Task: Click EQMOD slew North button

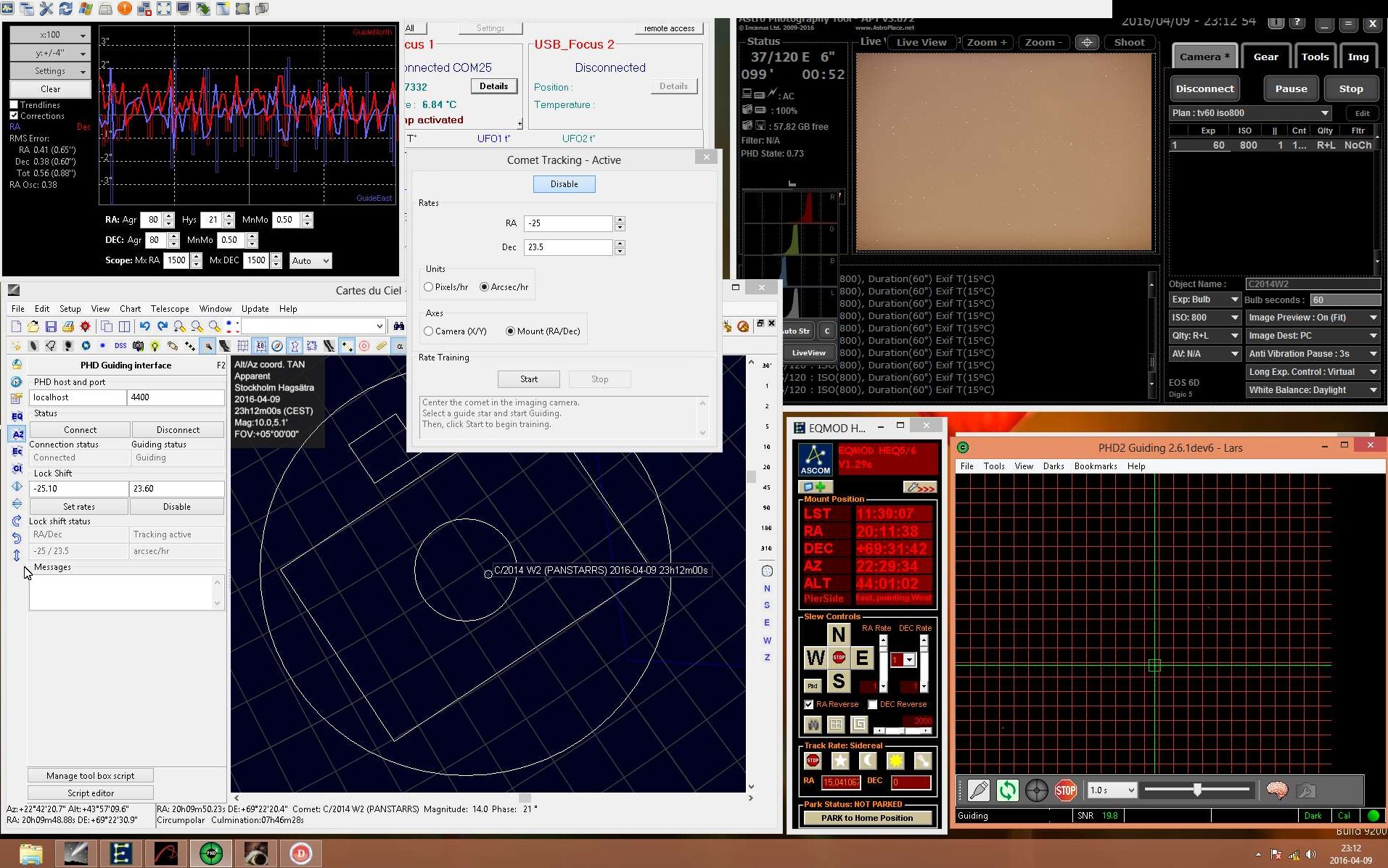Action: point(838,635)
